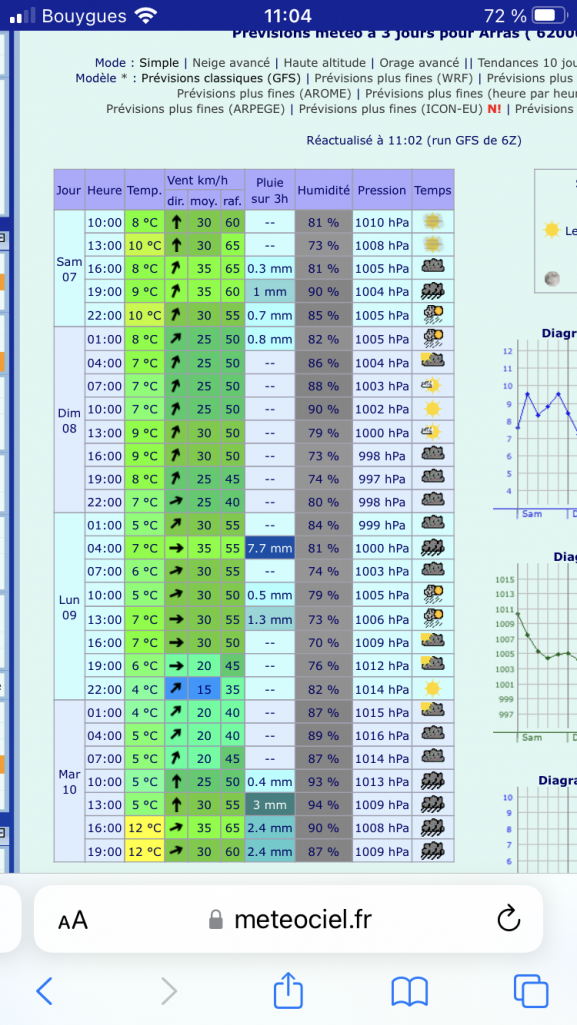Open Safari bookmarks
This screenshot has height=1025, width=577.
(409, 992)
